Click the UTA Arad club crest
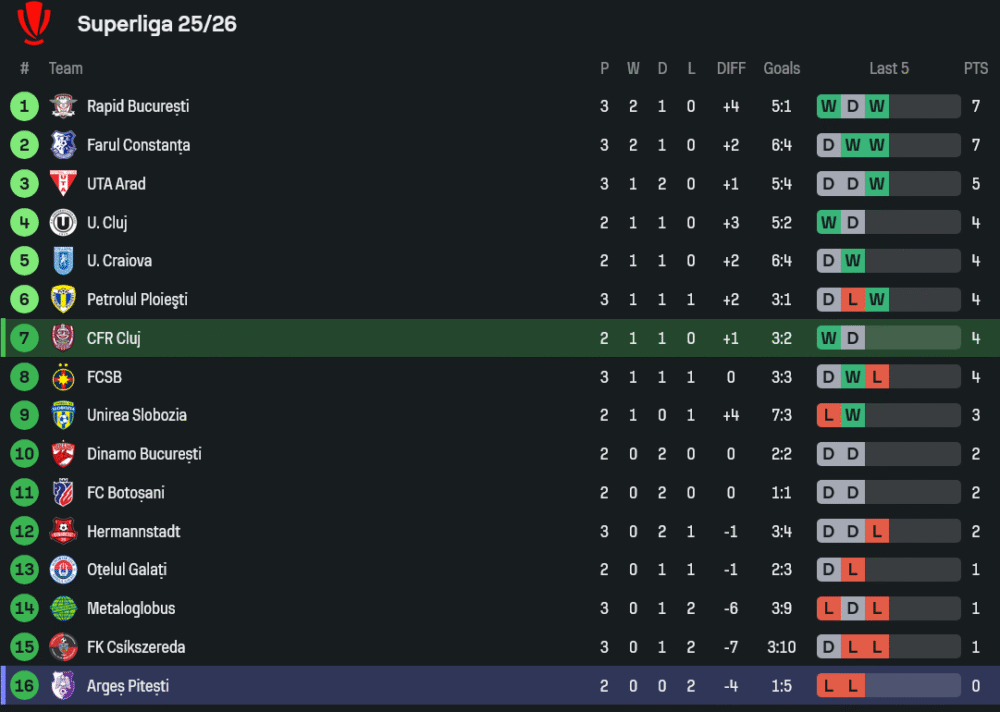This screenshot has width=1000, height=712. click(63, 184)
